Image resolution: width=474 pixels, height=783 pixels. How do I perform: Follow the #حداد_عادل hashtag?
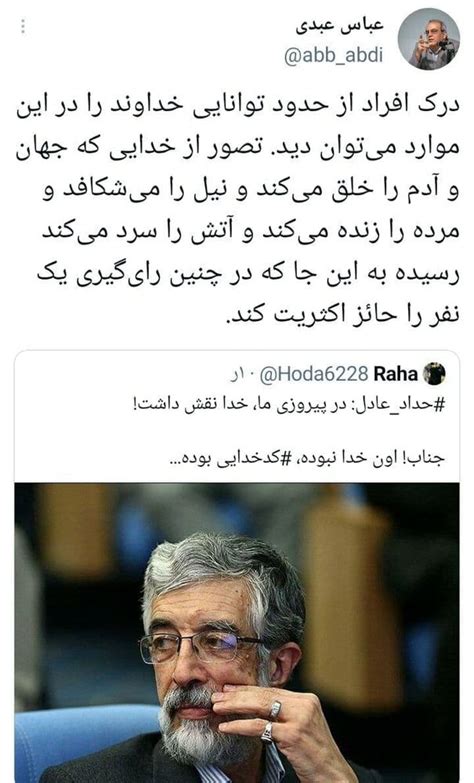[x=401, y=404]
